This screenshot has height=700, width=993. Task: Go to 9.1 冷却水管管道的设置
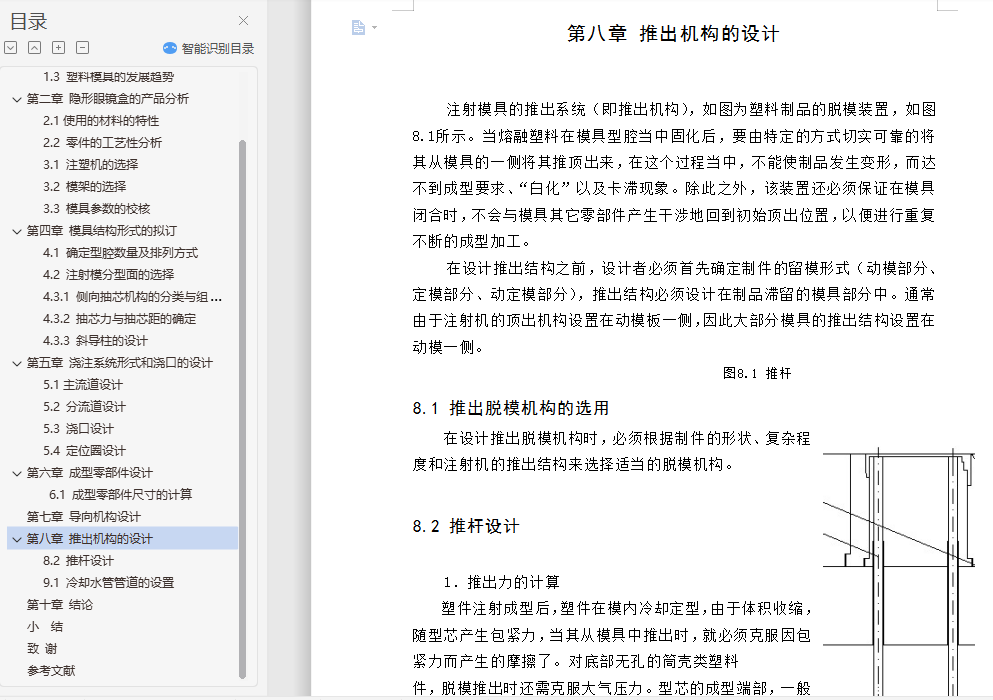tap(108, 583)
